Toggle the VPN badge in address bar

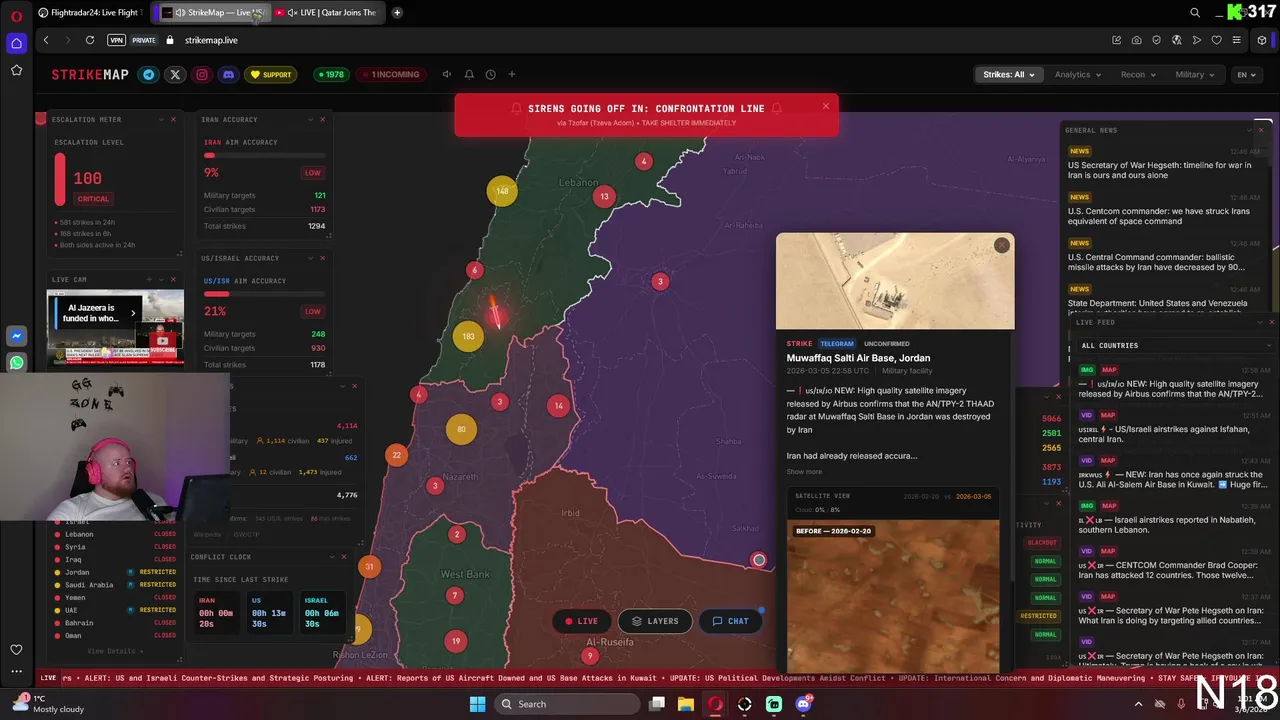[x=116, y=40]
